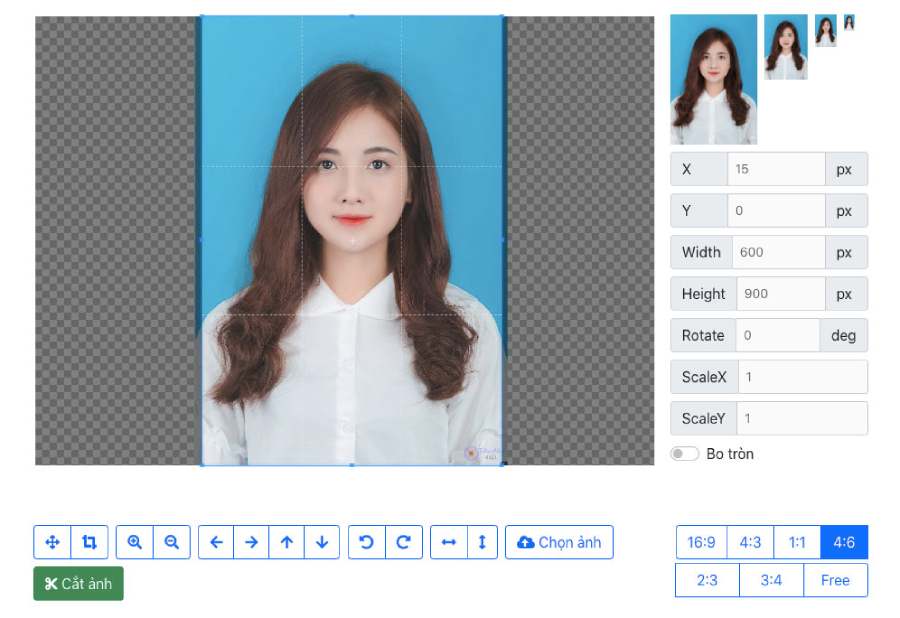The image size is (900, 618).
Task: Click the Rotate degree input field
Action: coord(777,336)
